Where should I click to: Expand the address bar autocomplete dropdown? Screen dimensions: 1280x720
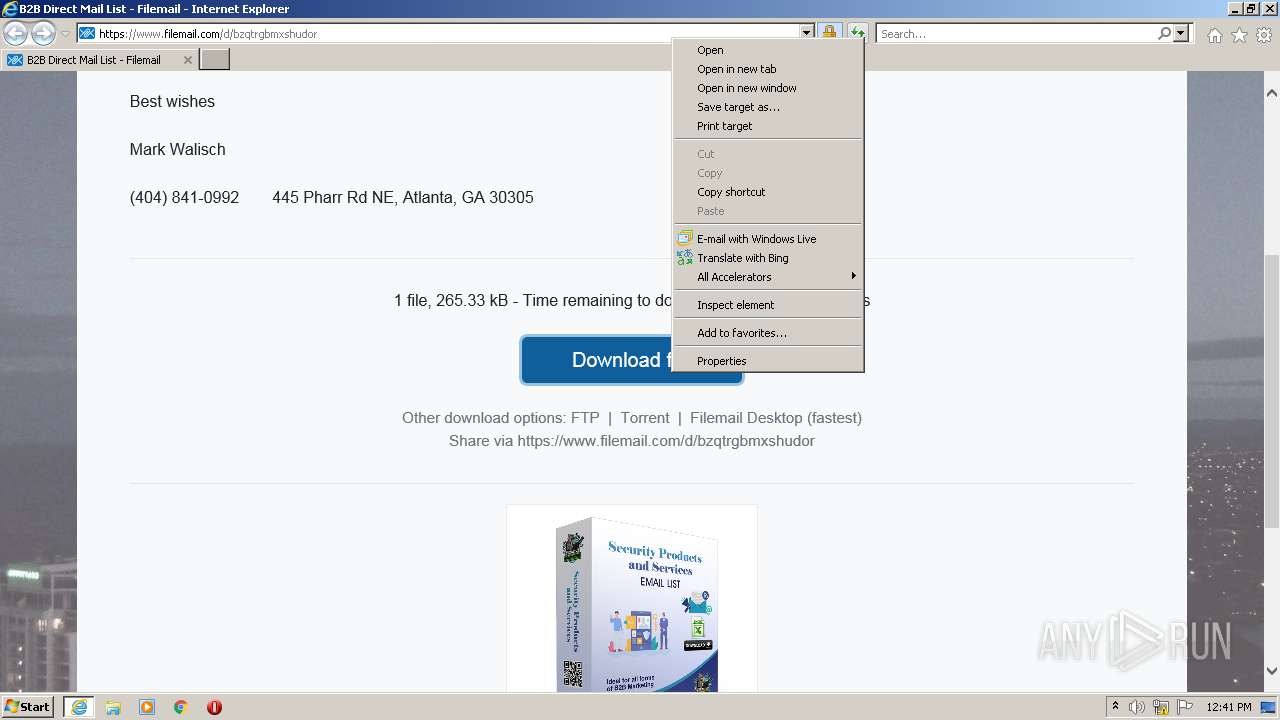807,33
